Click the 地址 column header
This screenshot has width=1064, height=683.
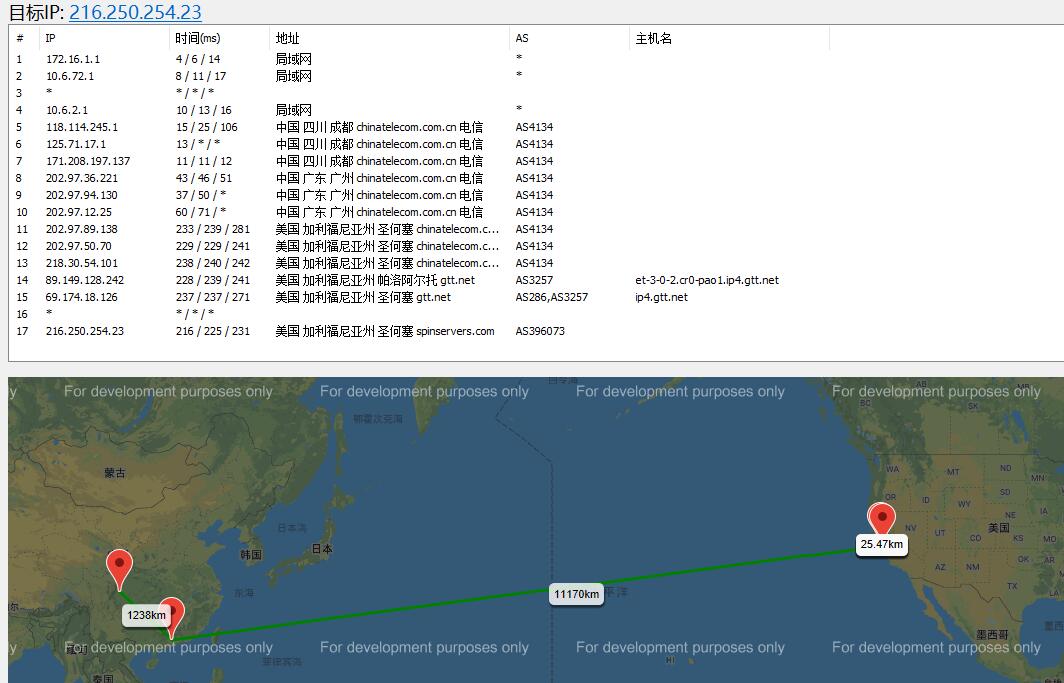point(287,38)
